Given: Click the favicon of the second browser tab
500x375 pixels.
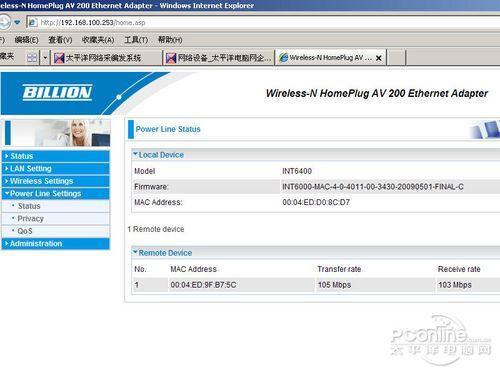Looking at the screenshot, I should (x=171, y=58).
